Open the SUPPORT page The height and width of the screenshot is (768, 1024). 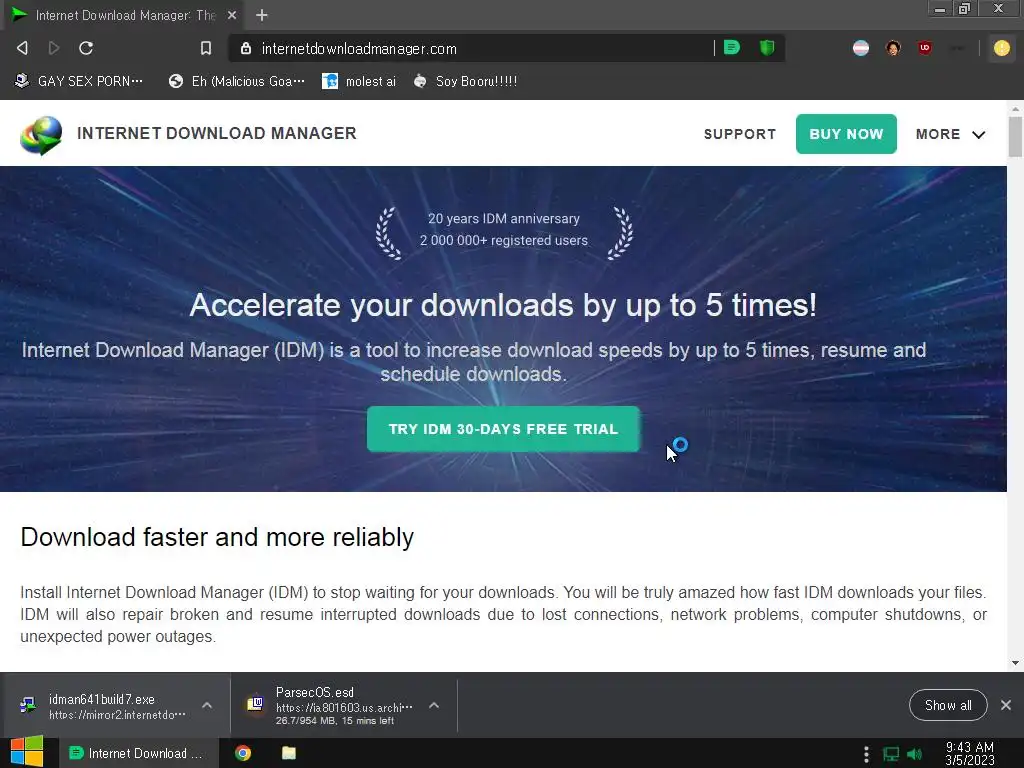[740, 135]
